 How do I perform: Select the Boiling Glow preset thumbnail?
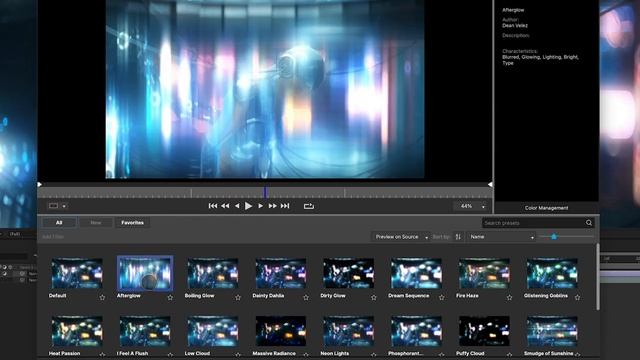coord(213,273)
